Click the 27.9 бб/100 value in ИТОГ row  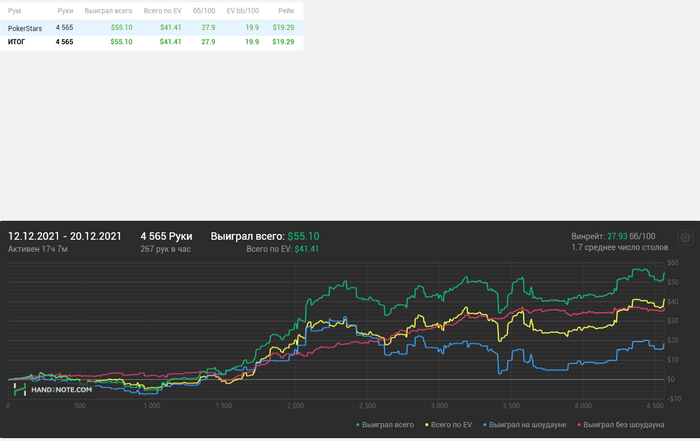click(208, 42)
